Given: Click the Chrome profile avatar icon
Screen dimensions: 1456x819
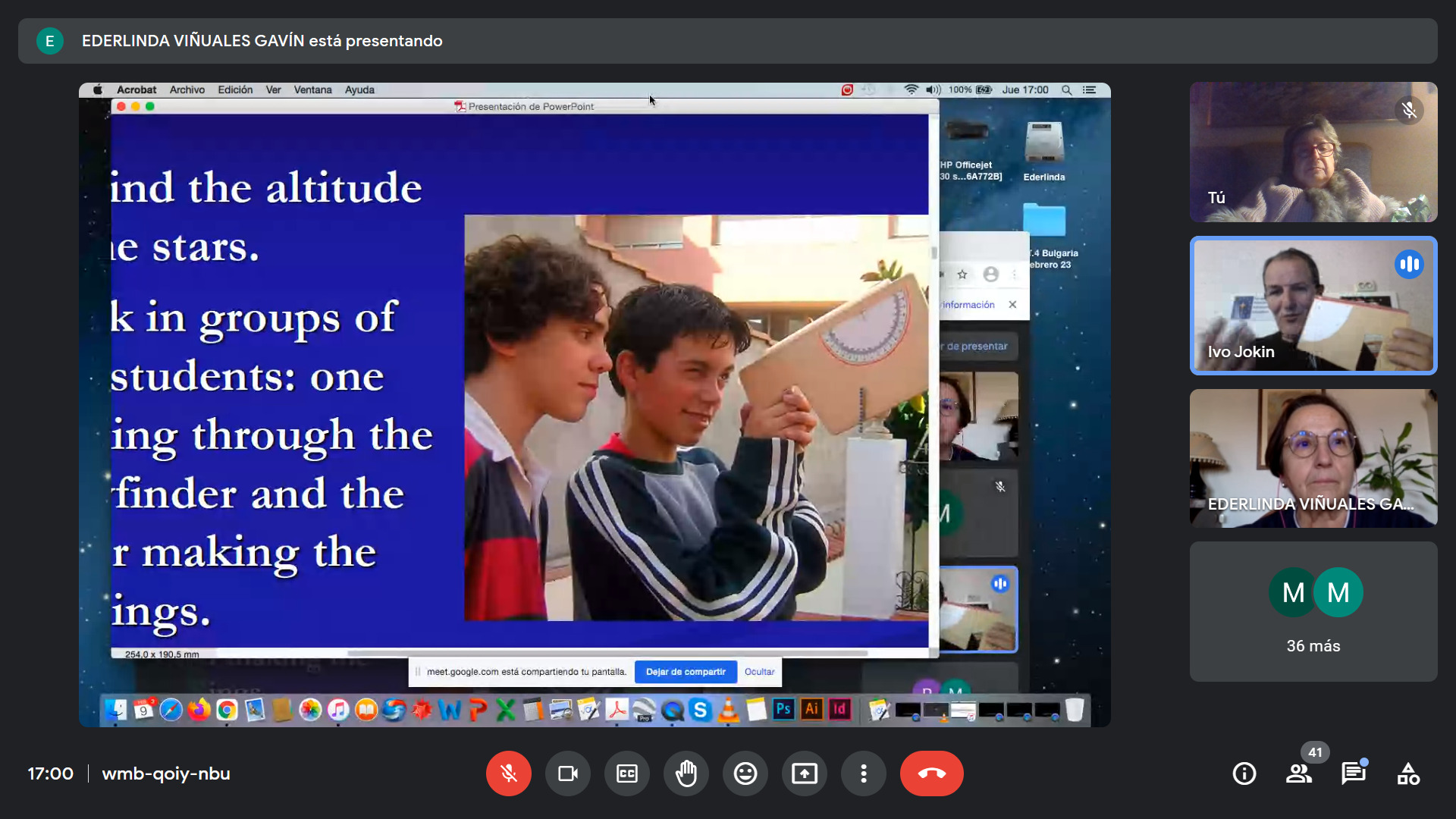Looking at the screenshot, I should pyautogui.click(x=990, y=275).
